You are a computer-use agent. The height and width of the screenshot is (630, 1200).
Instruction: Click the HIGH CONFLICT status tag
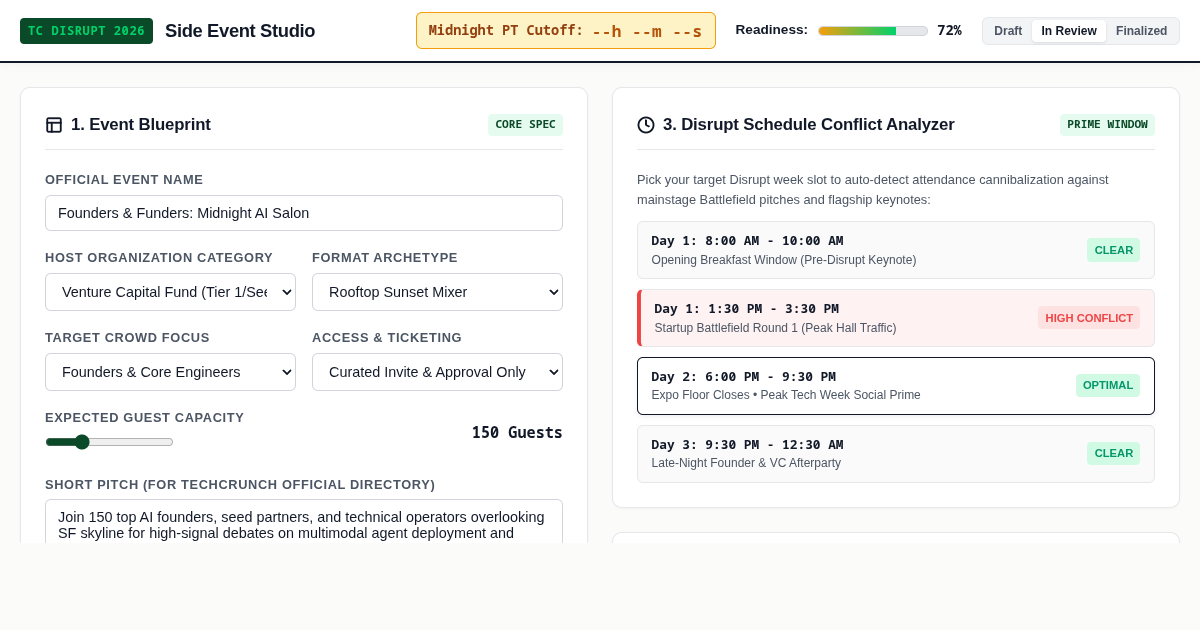point(1089,318)
